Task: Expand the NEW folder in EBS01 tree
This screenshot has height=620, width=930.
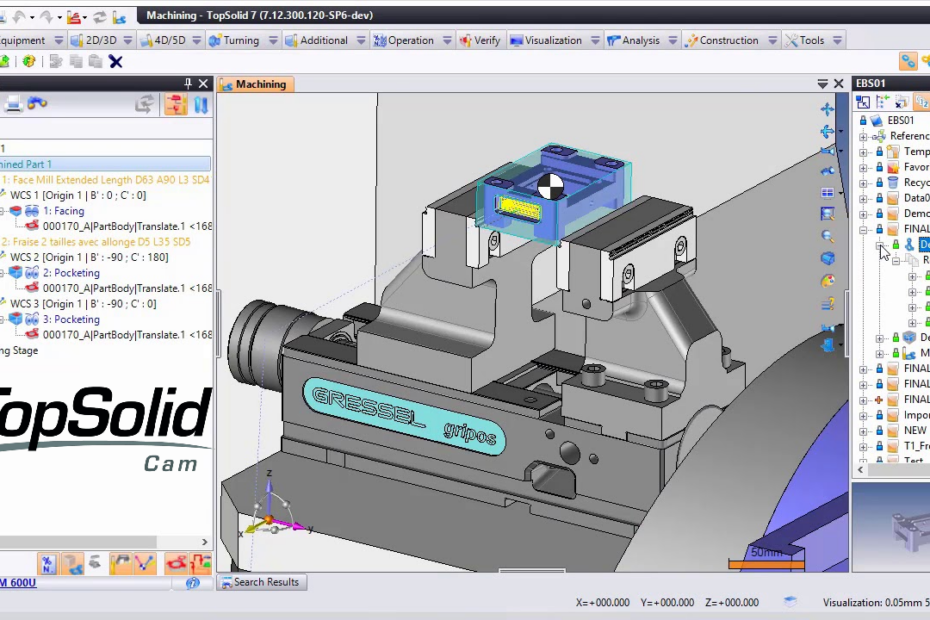Action: coord(863,431)
